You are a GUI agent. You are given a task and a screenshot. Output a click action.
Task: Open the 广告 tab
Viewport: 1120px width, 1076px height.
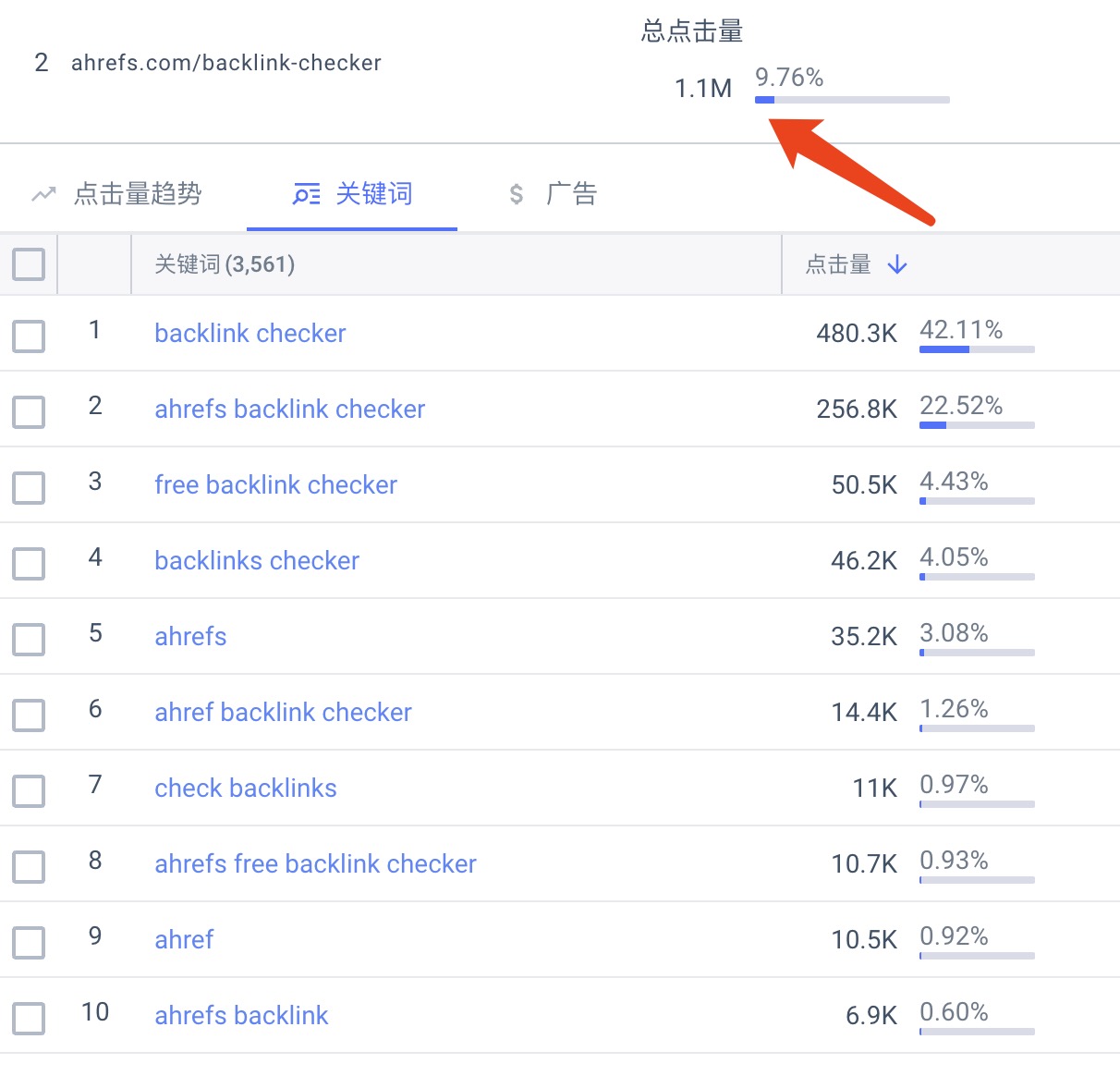pyautogui.click(x=572, y=194)
